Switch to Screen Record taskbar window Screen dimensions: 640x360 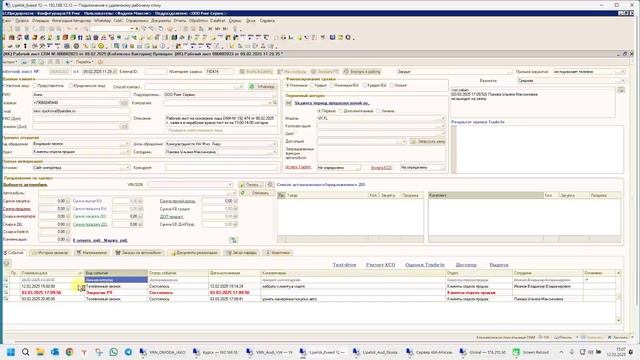point(531,352)
